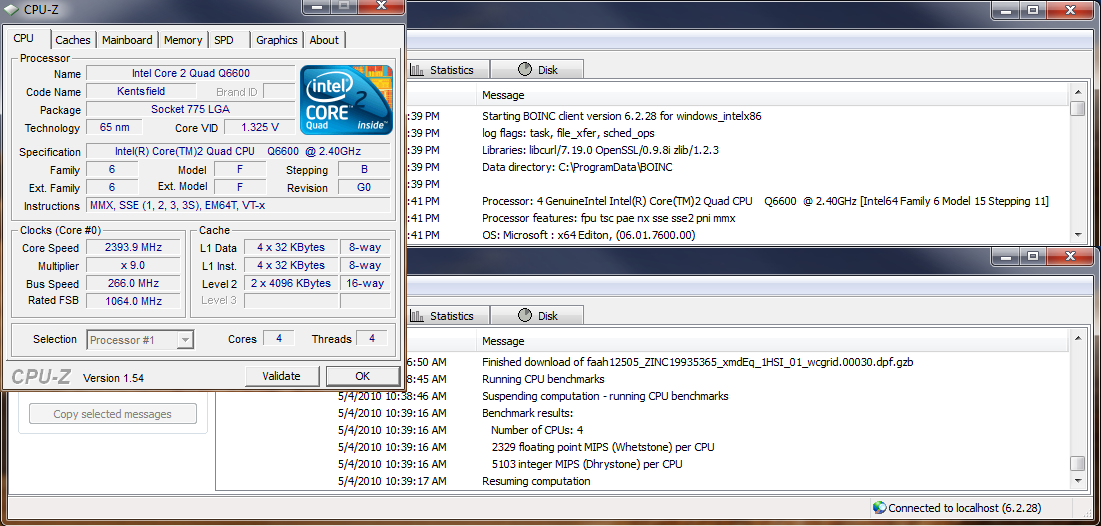The image size is (1101, 526).
Task: Click the Level 2 '16-way' field
Action: point(365,283)
